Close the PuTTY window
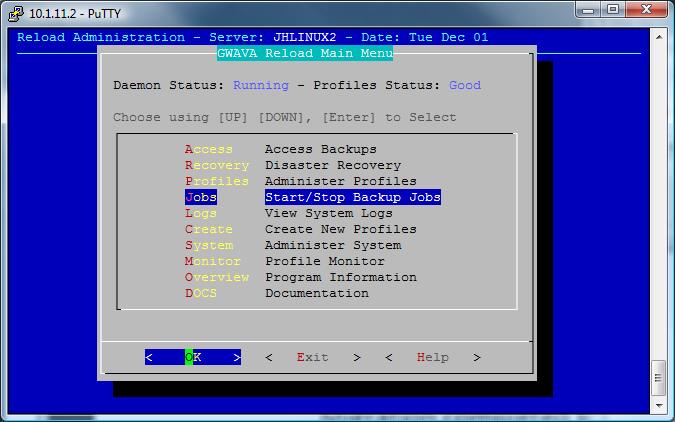The image size is (675, 422). click(x=646, y=9)
